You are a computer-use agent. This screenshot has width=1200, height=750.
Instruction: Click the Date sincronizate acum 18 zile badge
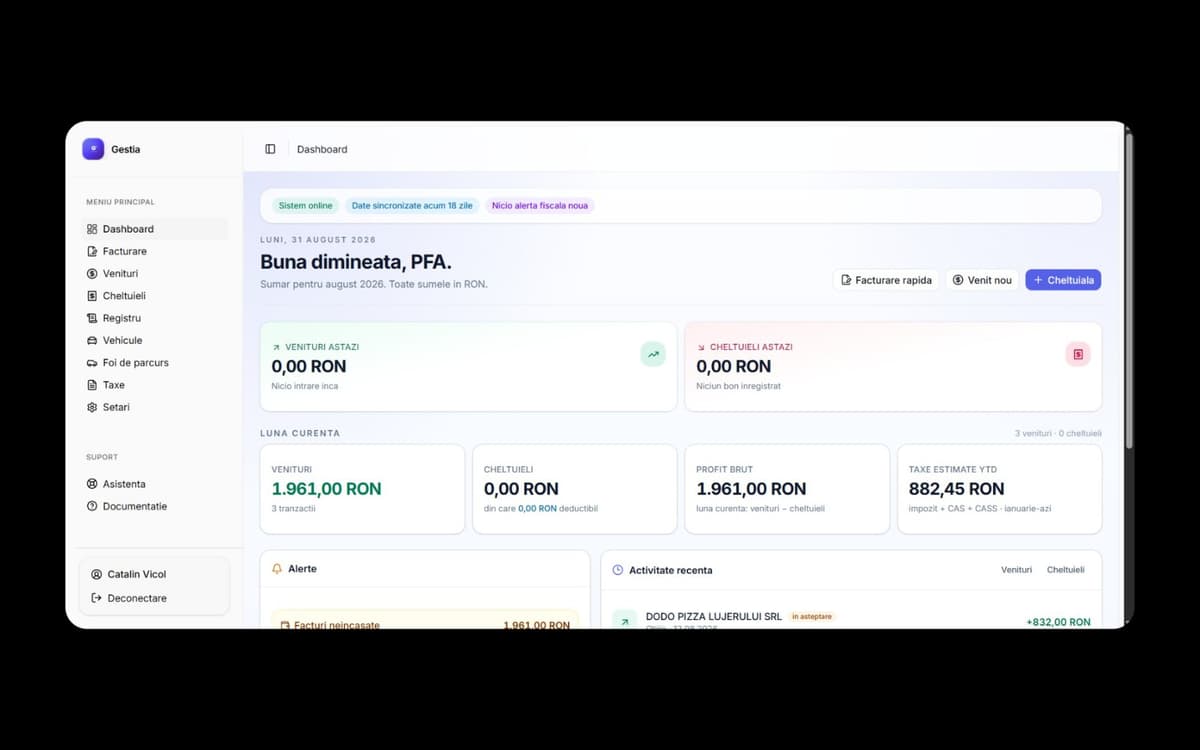412,206
